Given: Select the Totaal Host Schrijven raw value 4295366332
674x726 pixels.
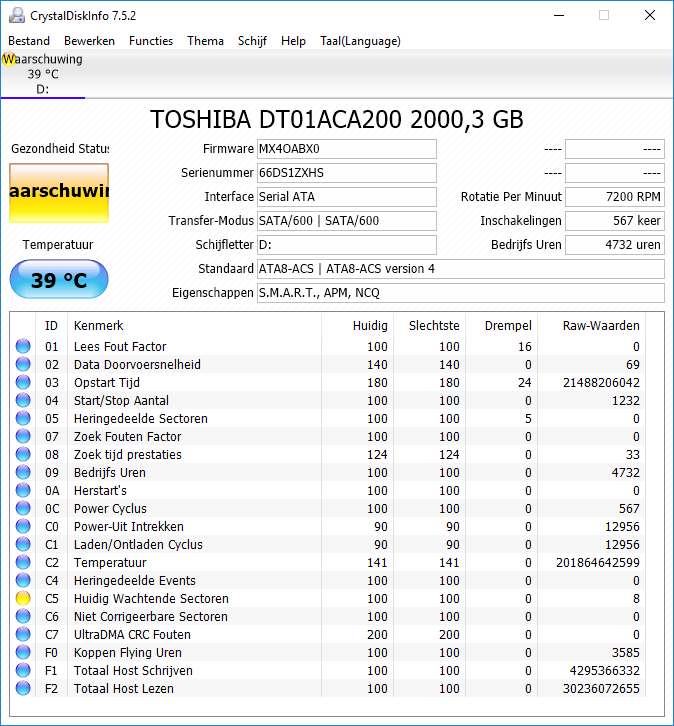Looking at the screenshot, I should (x=604, y=670).
